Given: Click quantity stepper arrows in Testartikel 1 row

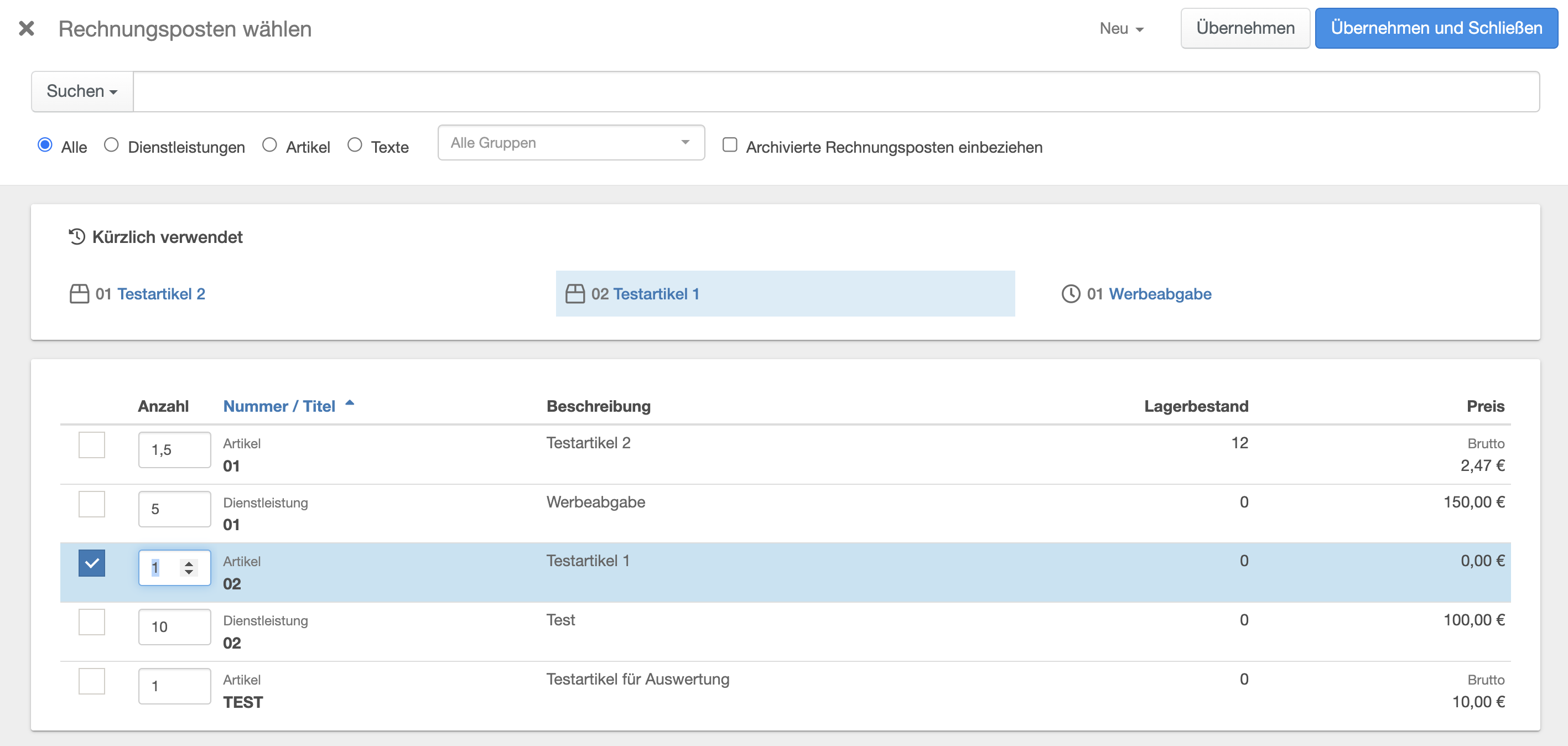Looking at the screenshot, I should [189, 568].
